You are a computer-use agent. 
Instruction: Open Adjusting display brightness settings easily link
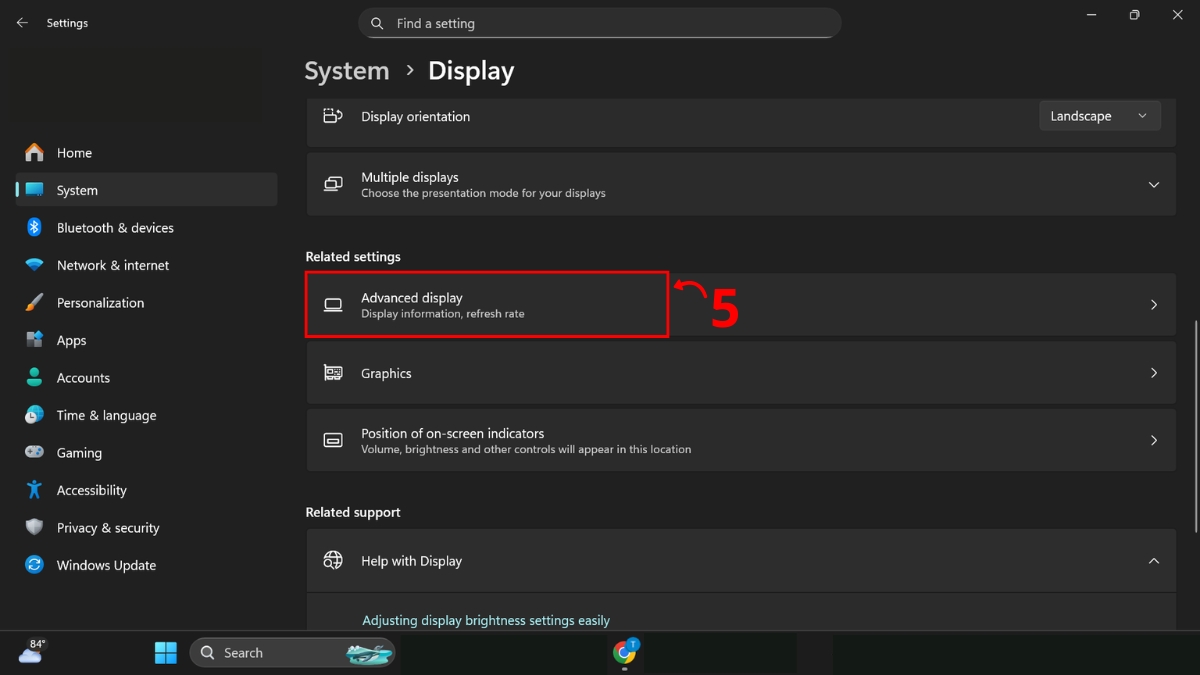pos(486,620)
